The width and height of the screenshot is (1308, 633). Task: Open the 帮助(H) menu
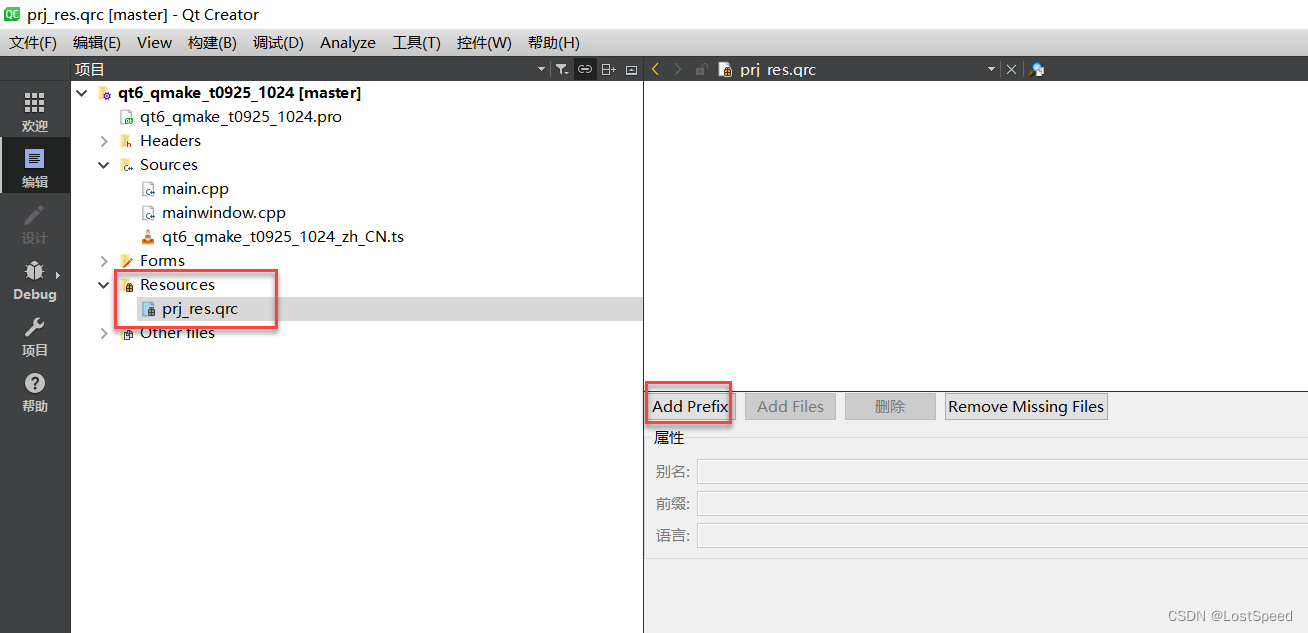[553, 42]
